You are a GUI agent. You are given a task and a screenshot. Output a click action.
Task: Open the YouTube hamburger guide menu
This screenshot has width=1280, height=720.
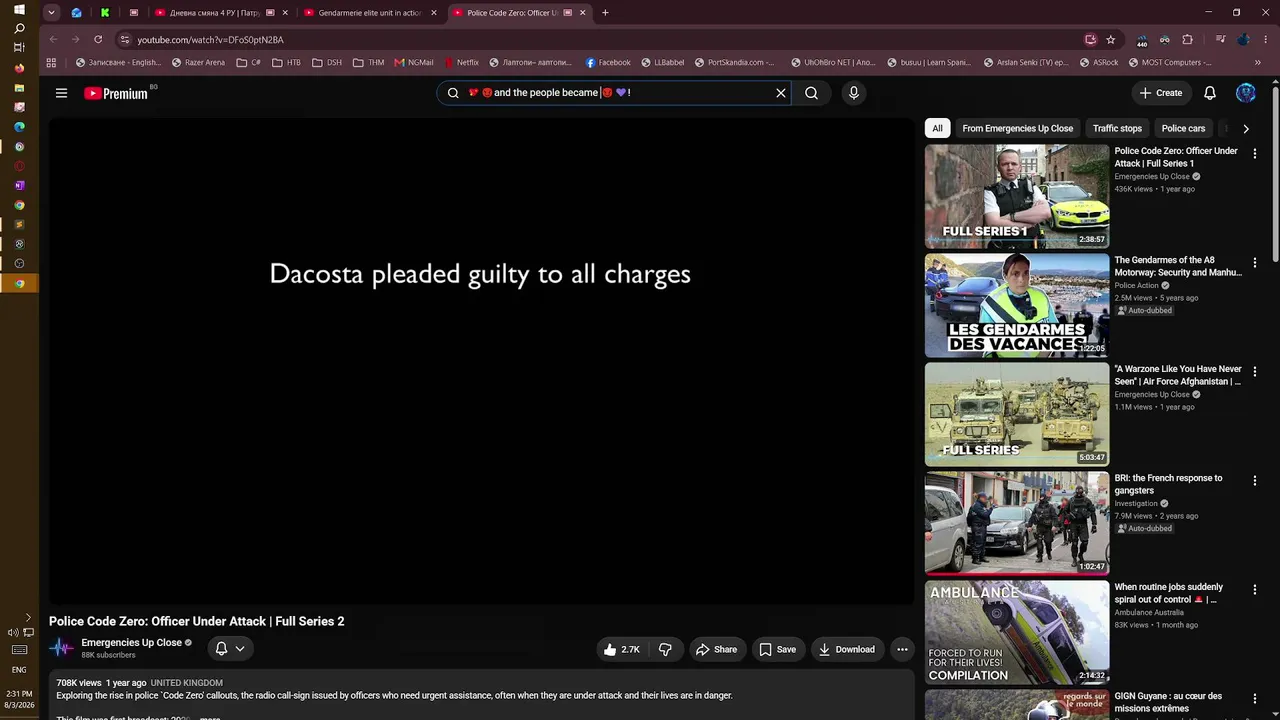click(x=61, y=93)
